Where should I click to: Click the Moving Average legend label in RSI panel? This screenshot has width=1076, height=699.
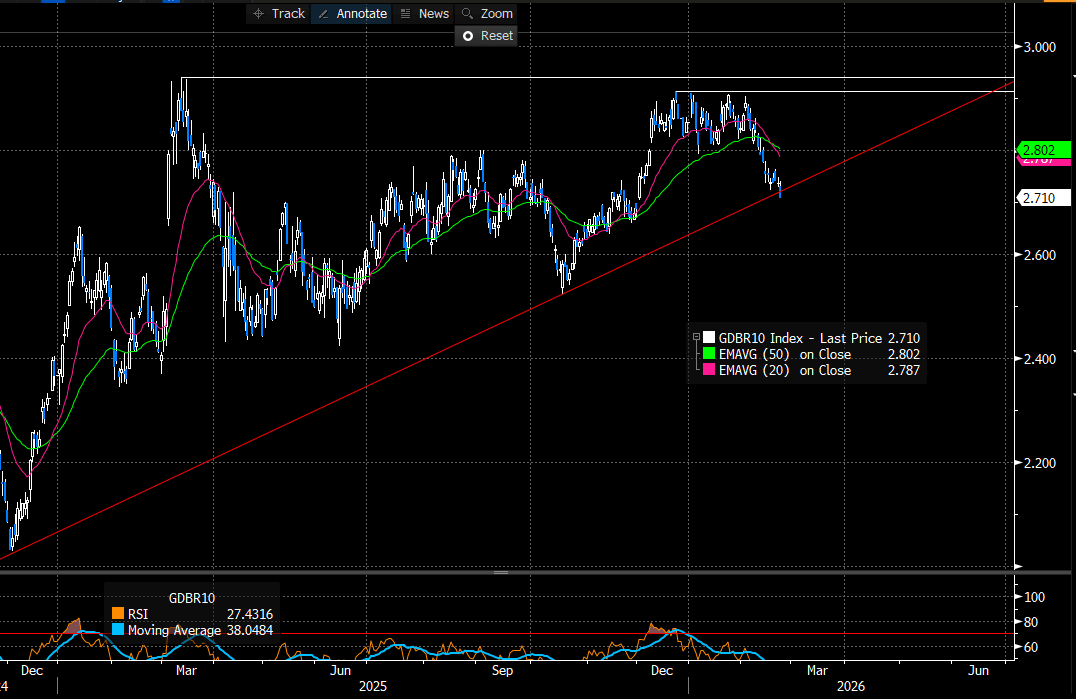(174, 630)
